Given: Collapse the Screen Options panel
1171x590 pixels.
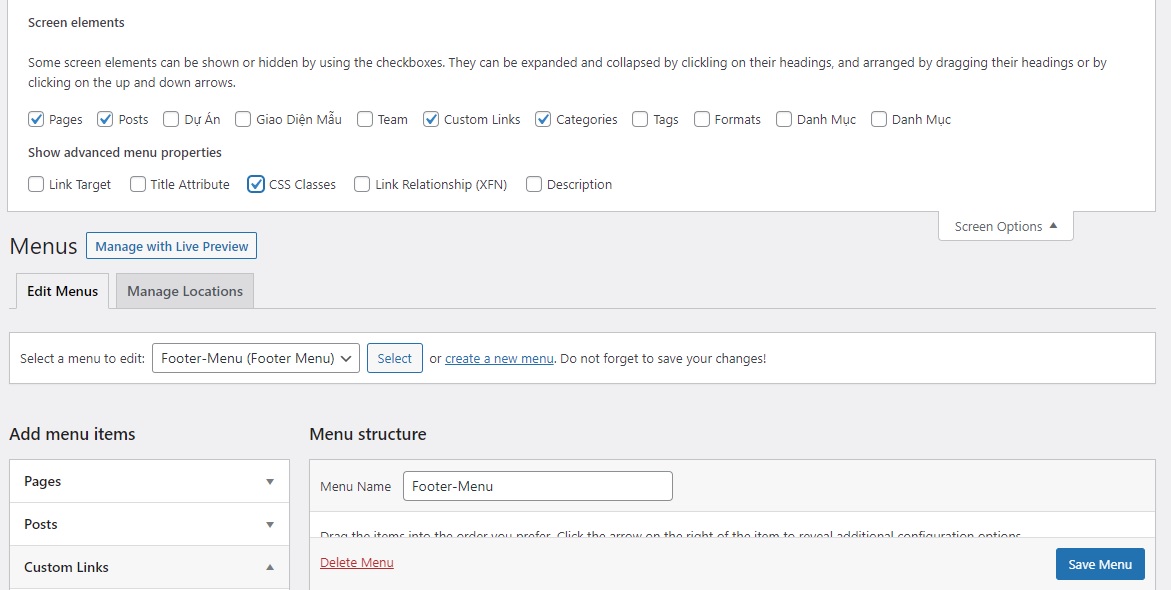Looking at the screenshot, I should tap(1005, 226).
